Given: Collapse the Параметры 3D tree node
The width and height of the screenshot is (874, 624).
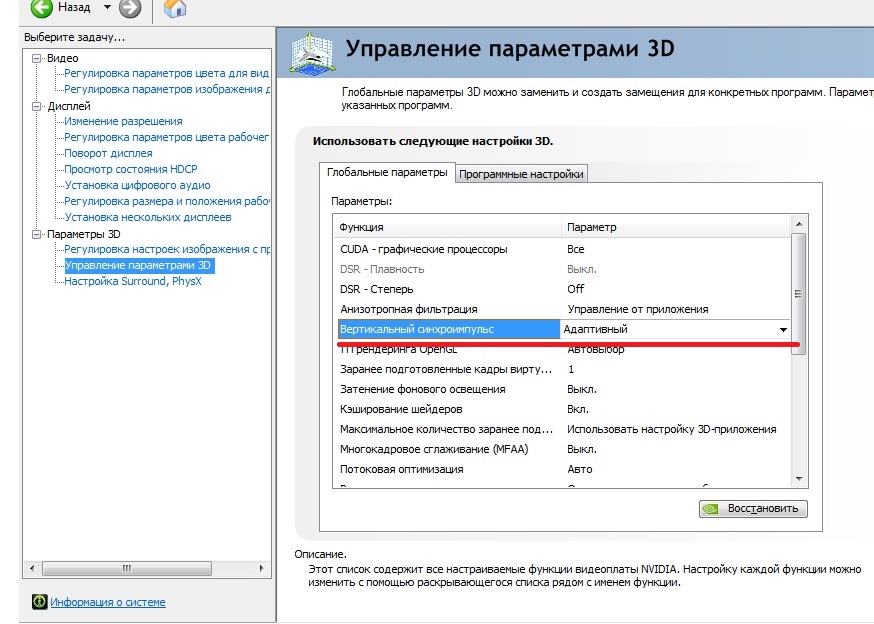Looking at the screenshot, I should click(37, 234).
